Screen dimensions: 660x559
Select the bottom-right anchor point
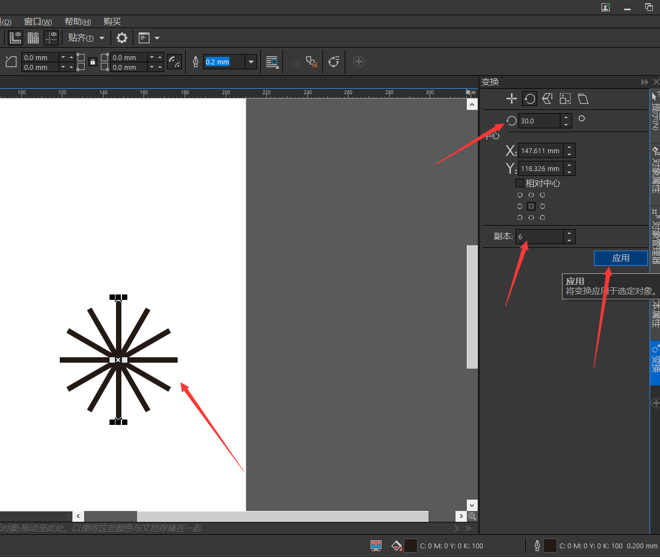click(x=543, y=218)
